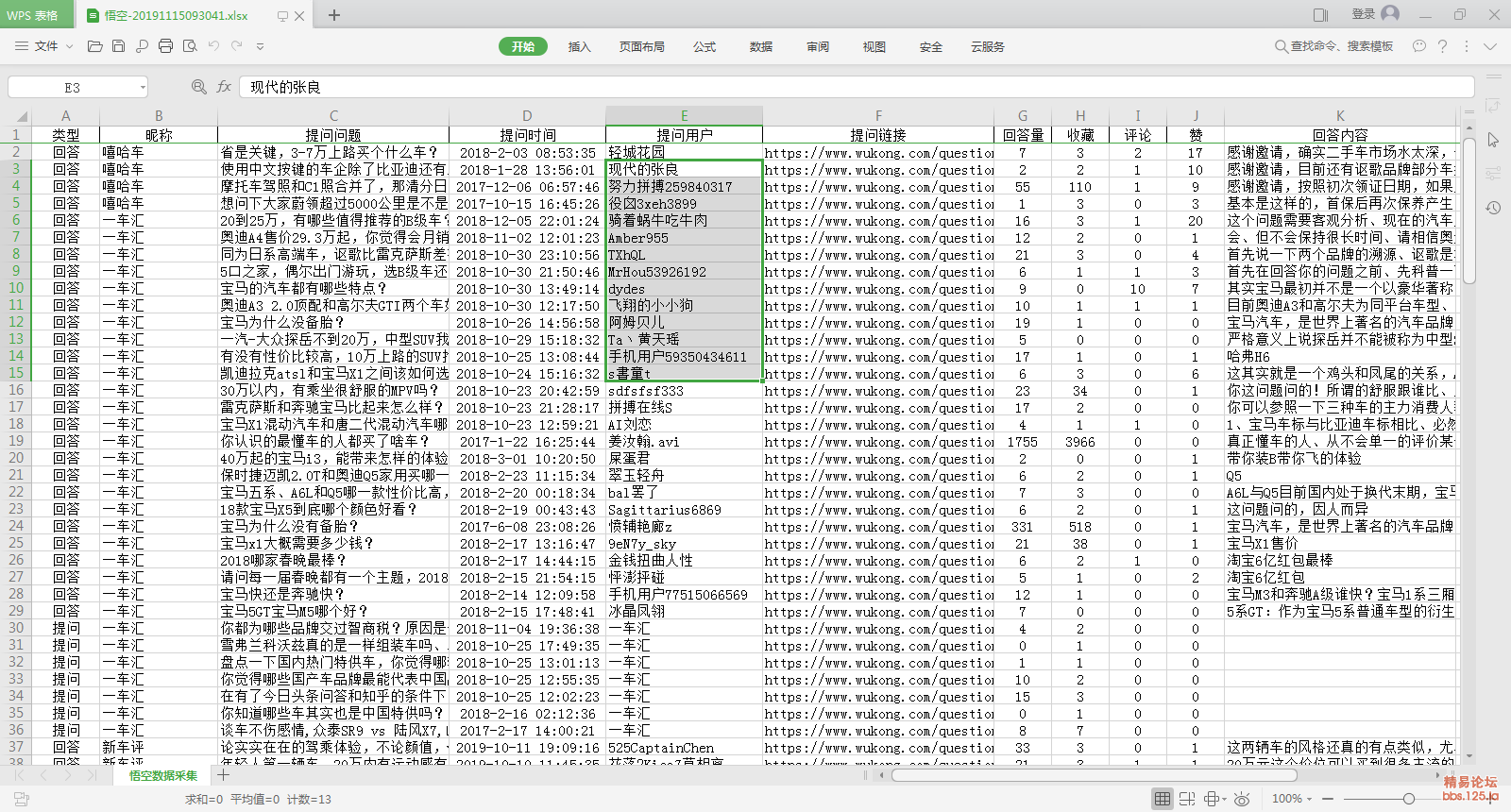This screenshot has height=812, width=1511.
Task: Expand quick access toolbar customize arrow
Action: coord(260,46)
